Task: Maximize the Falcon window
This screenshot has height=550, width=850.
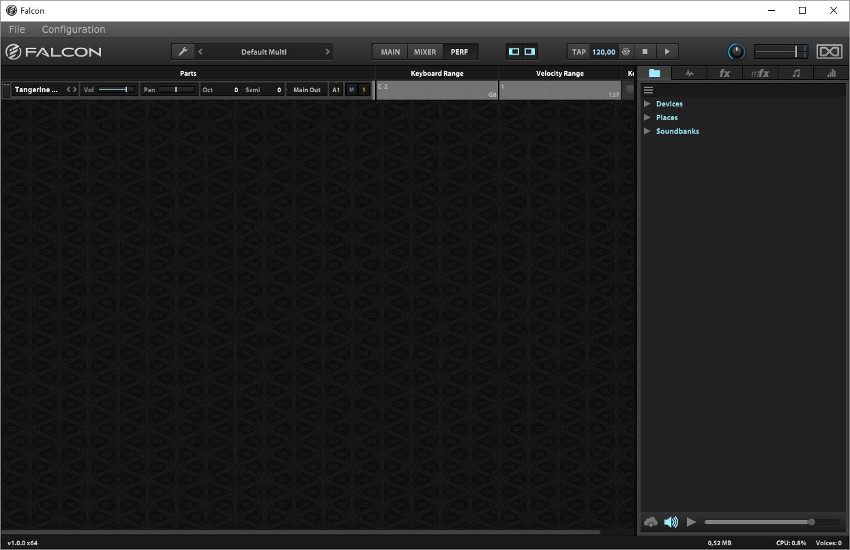Action: 802,10
